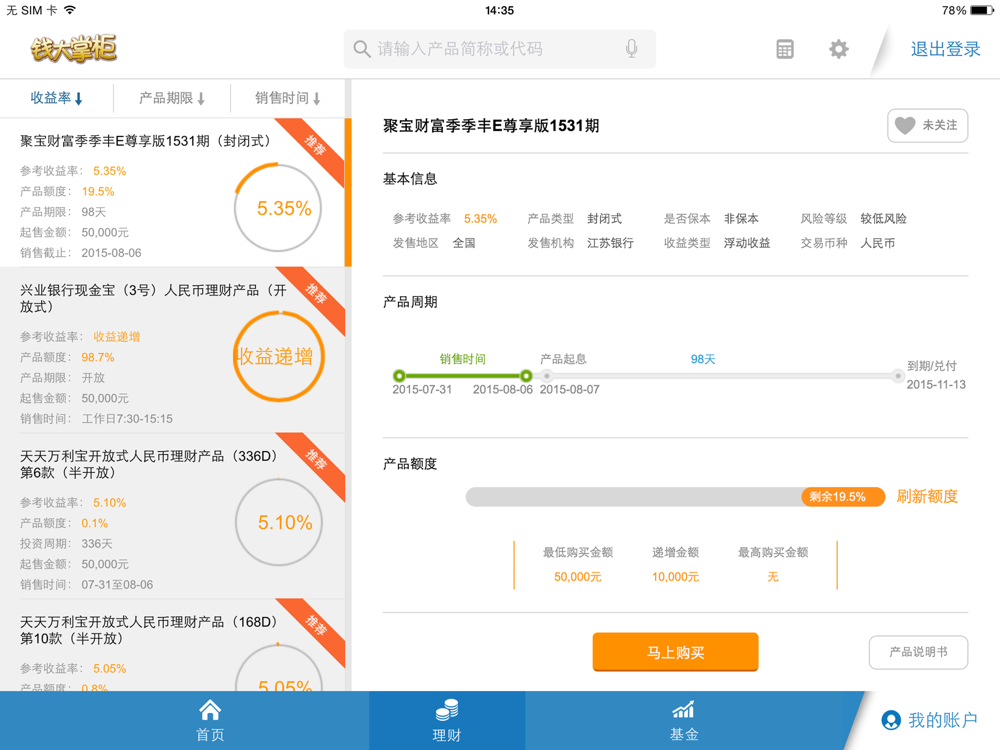Tap the 98天 duration label
1000x750 pixels.
click(703, 359)
